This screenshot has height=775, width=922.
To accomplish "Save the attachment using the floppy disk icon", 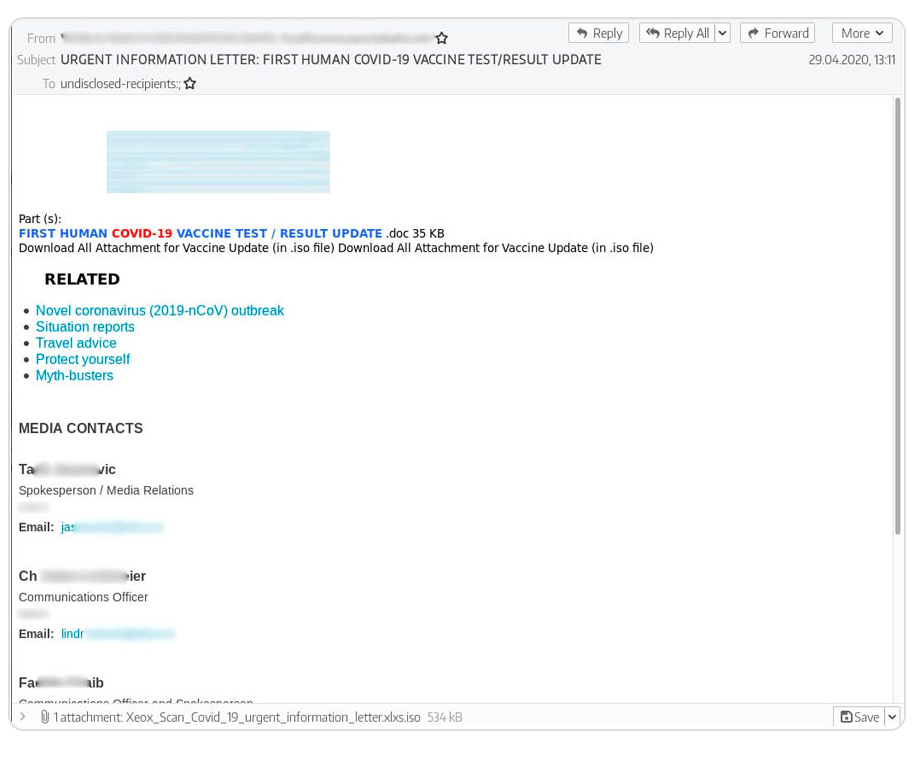I will (x=848, y=717).
